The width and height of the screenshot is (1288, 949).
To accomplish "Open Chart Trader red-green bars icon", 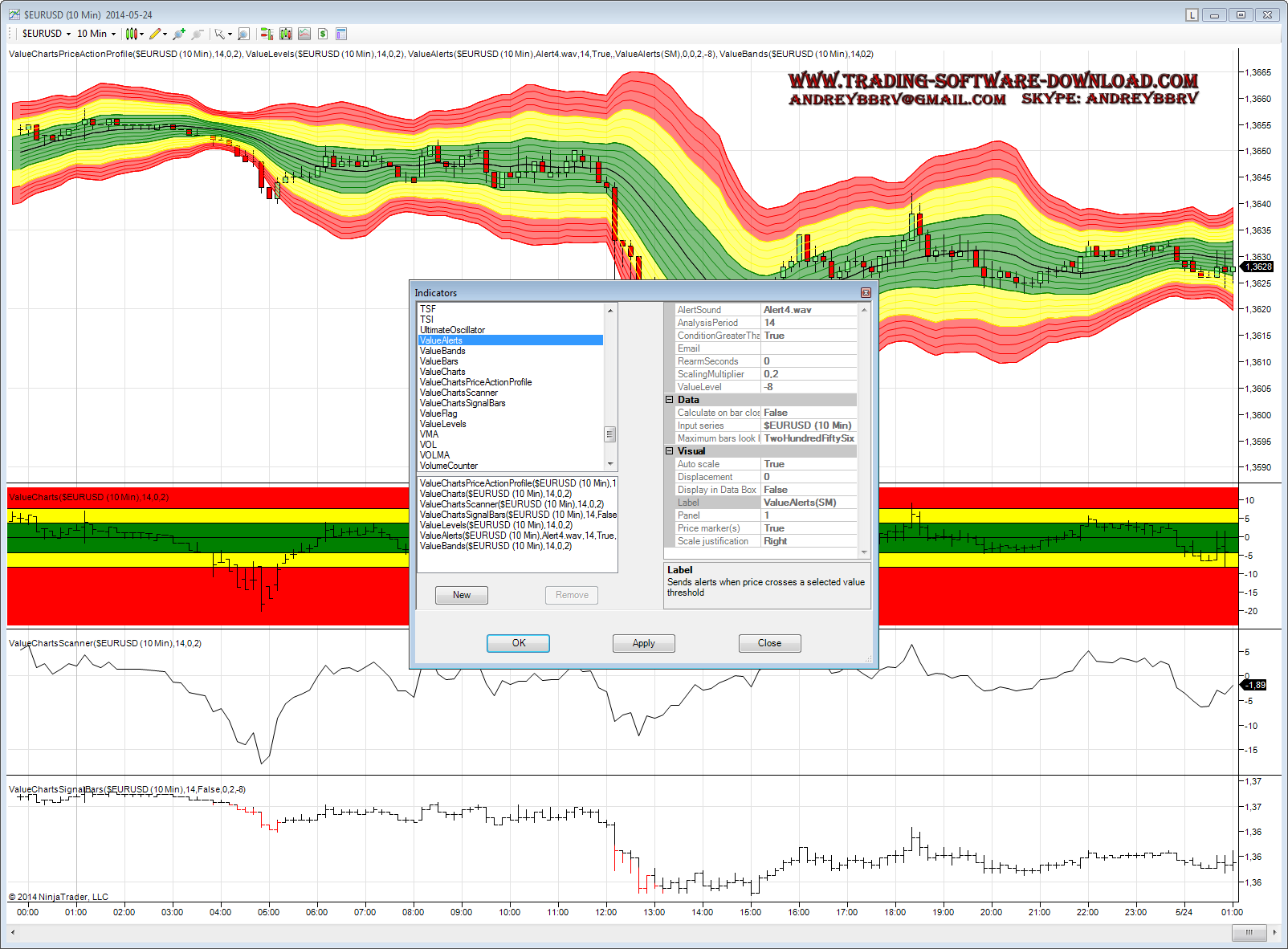I will point(267,34).
